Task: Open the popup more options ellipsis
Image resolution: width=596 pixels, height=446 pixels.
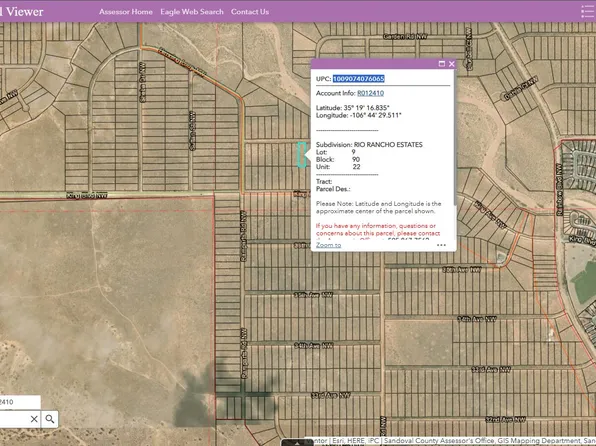Action: [441, 245]
